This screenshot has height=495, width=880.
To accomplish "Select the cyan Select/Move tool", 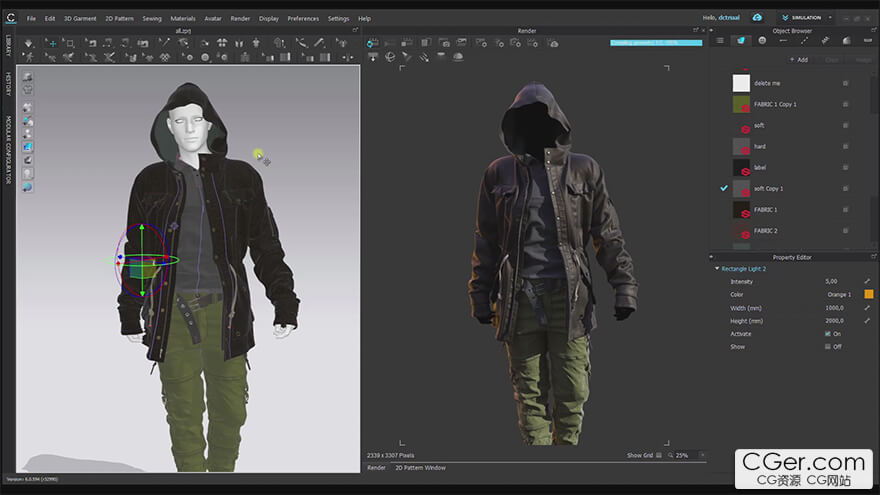I will [x=50, y=43].
